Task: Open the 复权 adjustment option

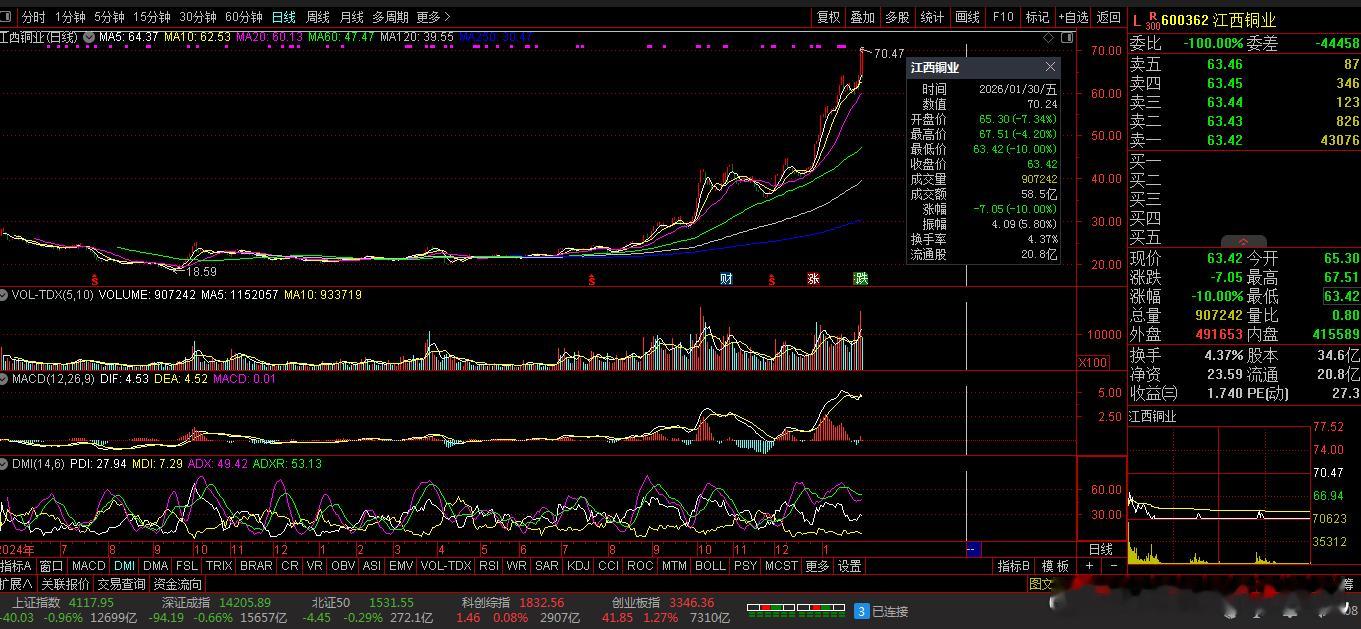Action: point(828,17)
